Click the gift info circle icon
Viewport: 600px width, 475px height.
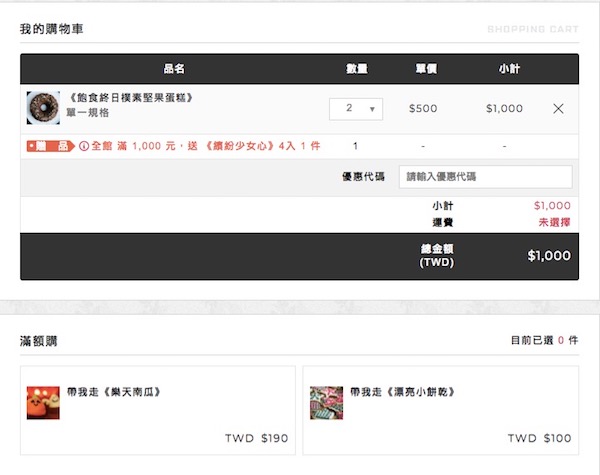pos(84,146)
